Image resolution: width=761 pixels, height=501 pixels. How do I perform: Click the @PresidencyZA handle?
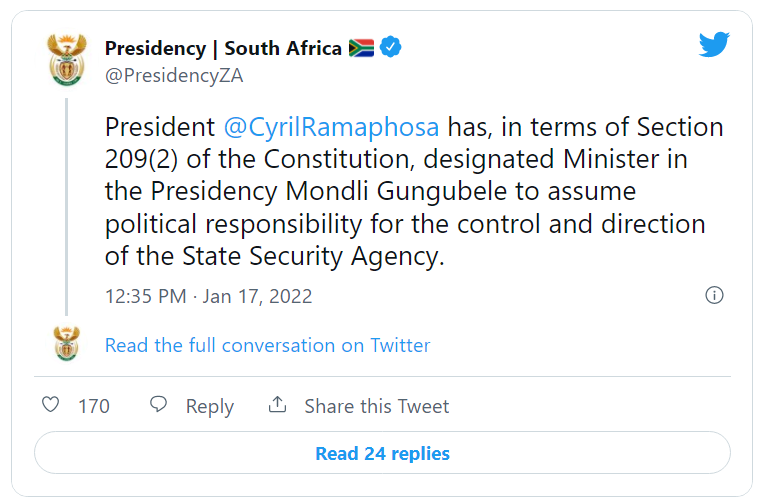tap(174, 76)
